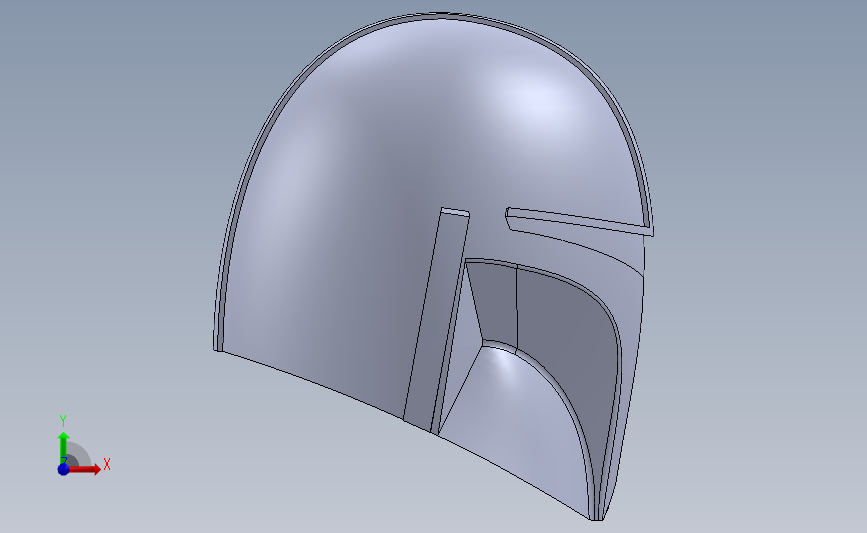The width and height of the screenshot is (867, 533).
Task: Select the horizontal brow ridge above the visor
Action: 578,221
